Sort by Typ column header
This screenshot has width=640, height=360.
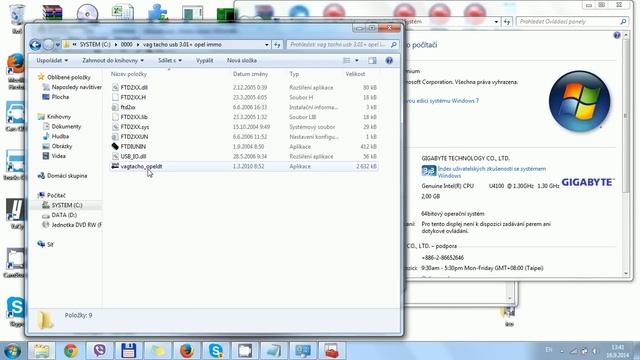pyautogui.click(x=294, y=74)
